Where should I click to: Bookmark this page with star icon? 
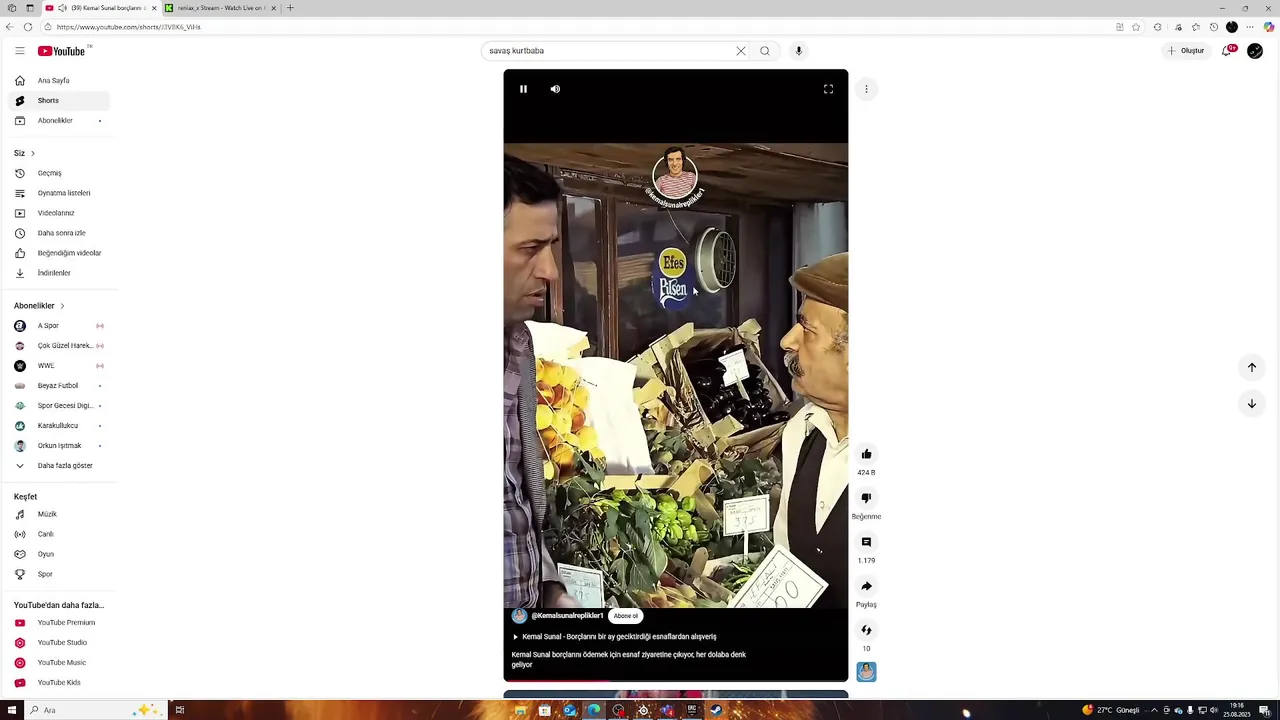coord(1136,27)
